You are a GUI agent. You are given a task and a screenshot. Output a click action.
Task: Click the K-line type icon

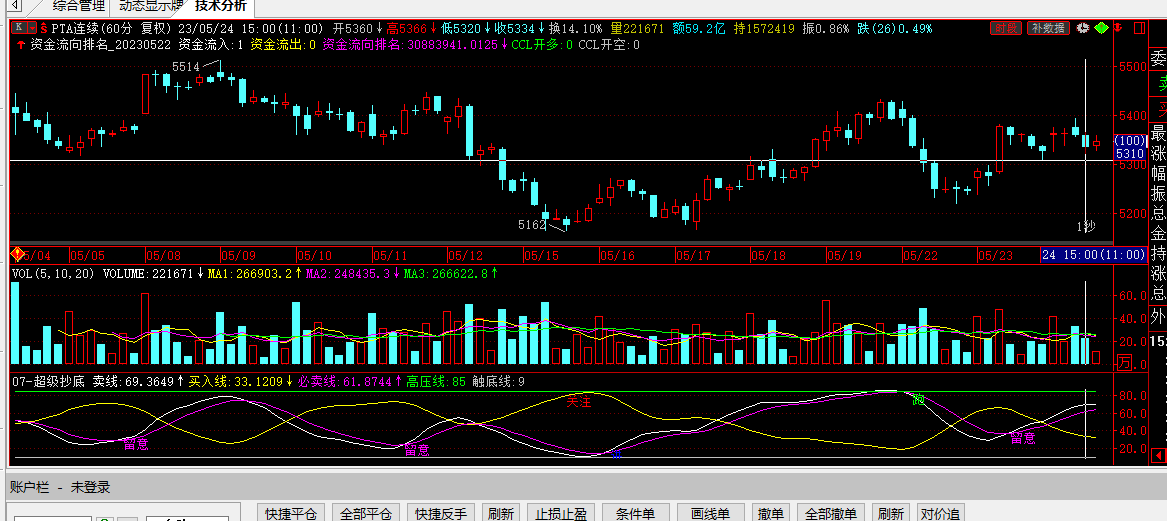click(16, 28)
